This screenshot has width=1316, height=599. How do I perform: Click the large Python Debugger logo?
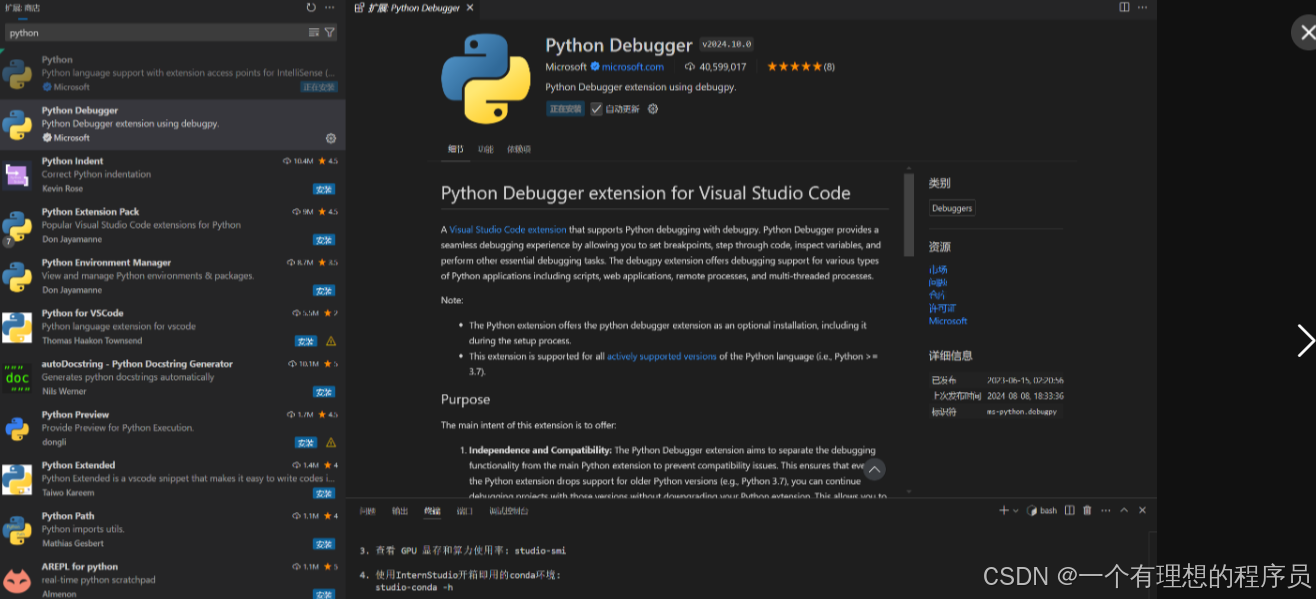point(486,79)
